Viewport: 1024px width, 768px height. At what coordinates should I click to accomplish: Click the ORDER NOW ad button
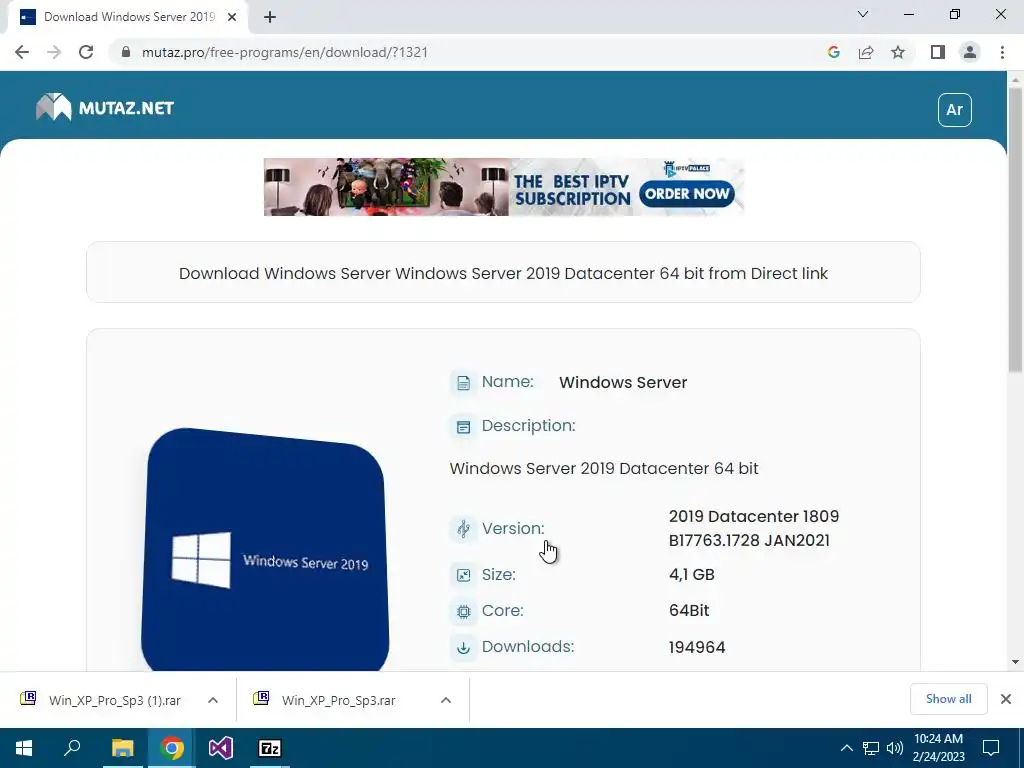coord(687,194)
